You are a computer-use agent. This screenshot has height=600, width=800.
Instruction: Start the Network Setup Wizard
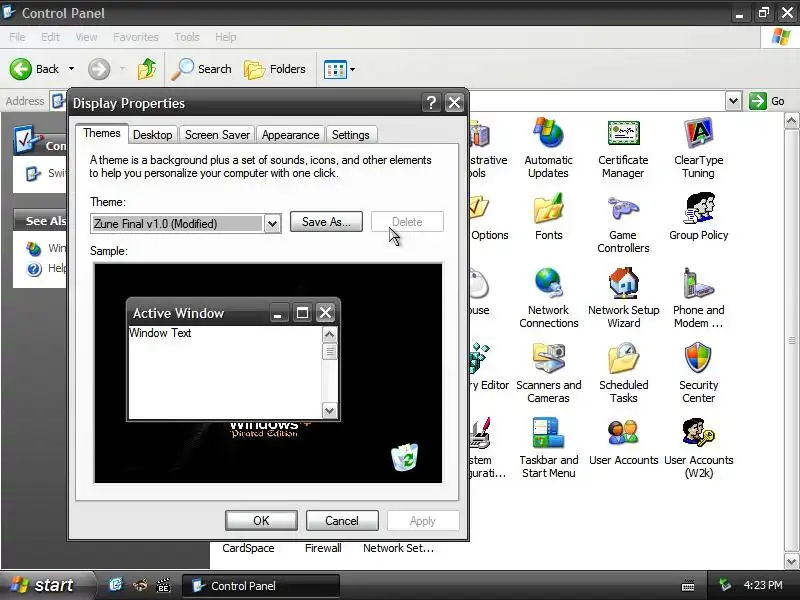pos(623,298)
